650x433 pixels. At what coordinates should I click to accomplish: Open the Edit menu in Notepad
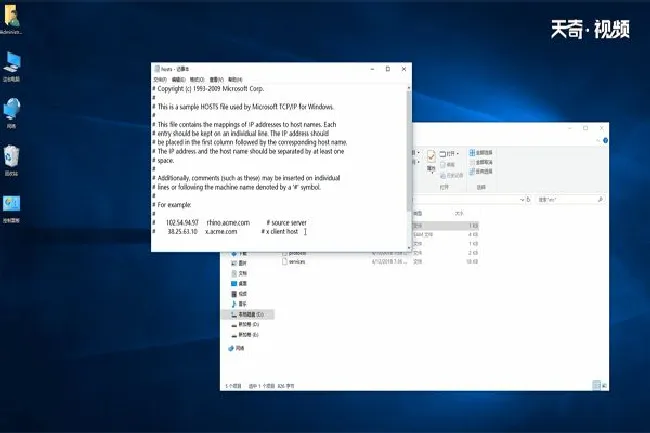[178, 80]
